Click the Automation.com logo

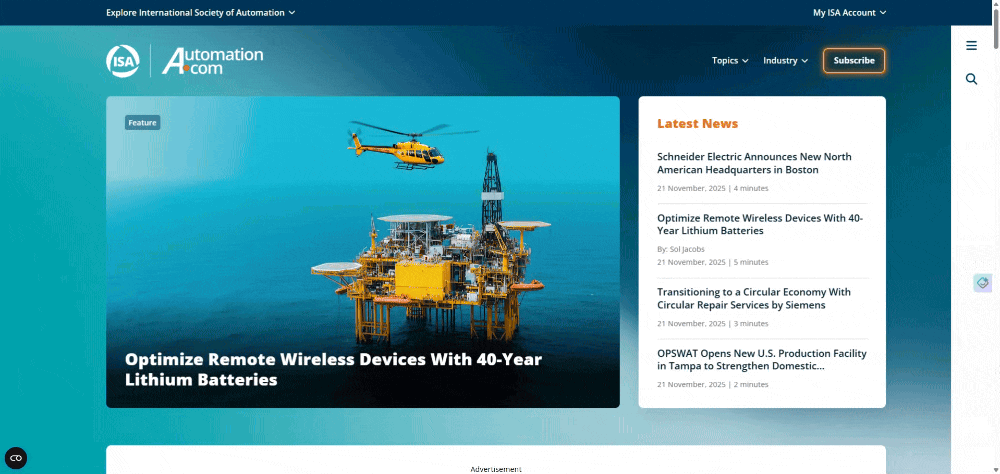(x=212, y=61)
